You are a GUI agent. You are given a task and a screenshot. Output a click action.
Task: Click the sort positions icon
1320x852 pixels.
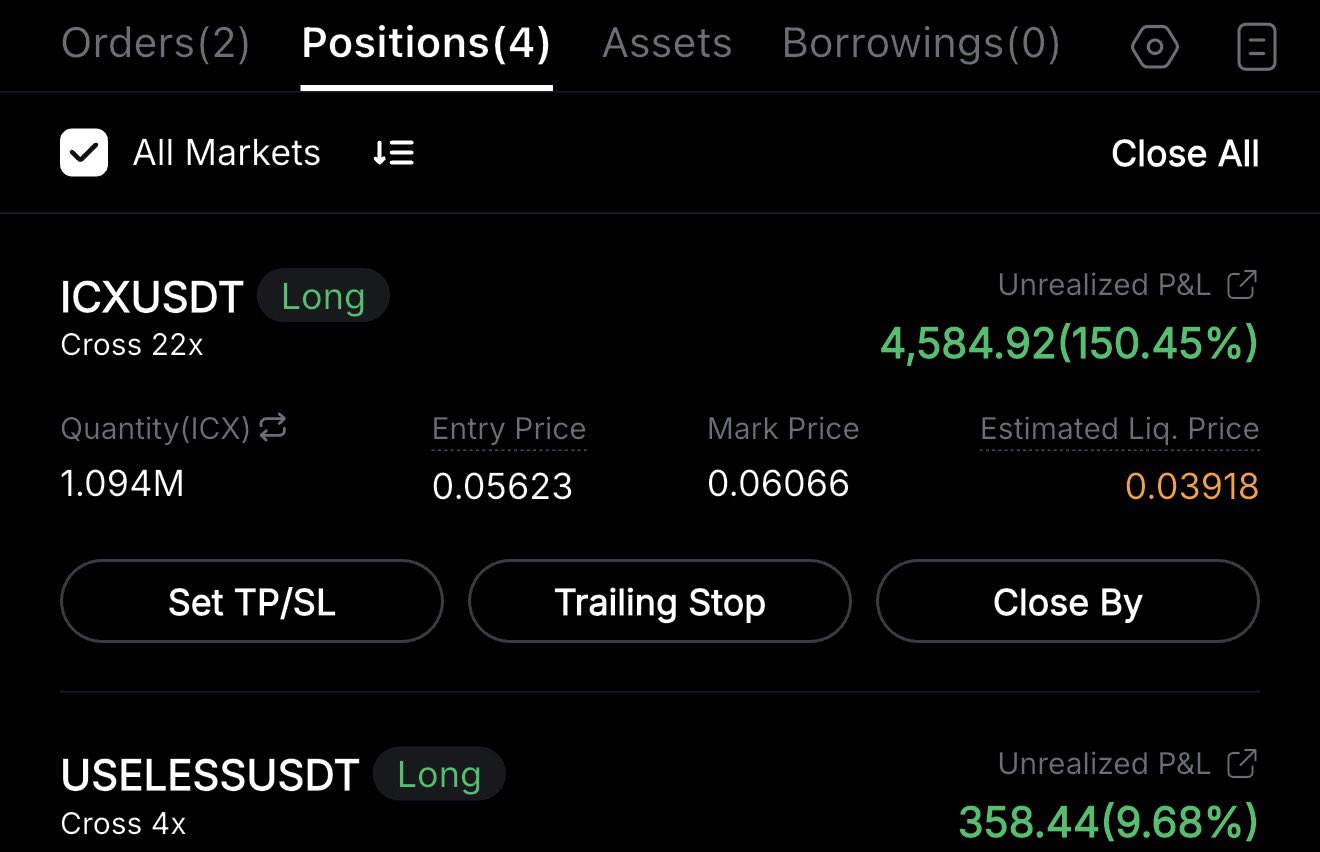[x=393, y=153]
